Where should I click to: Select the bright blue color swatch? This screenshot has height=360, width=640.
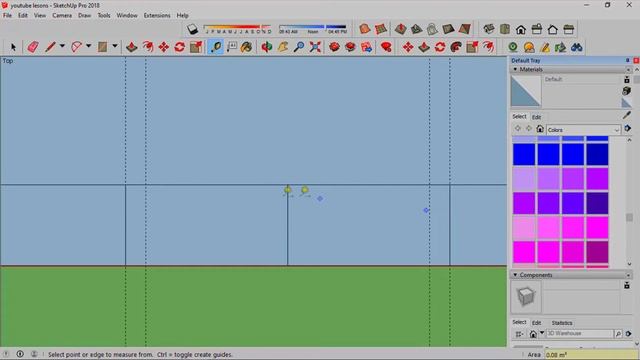[524, 155]
